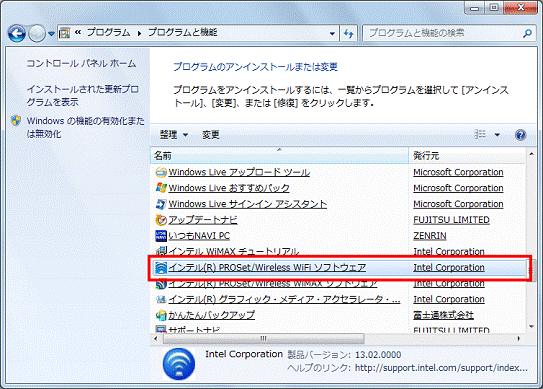543x389 pixels.
Task: Open the recent pages dropdown arrow
Action: click(52, 34)
